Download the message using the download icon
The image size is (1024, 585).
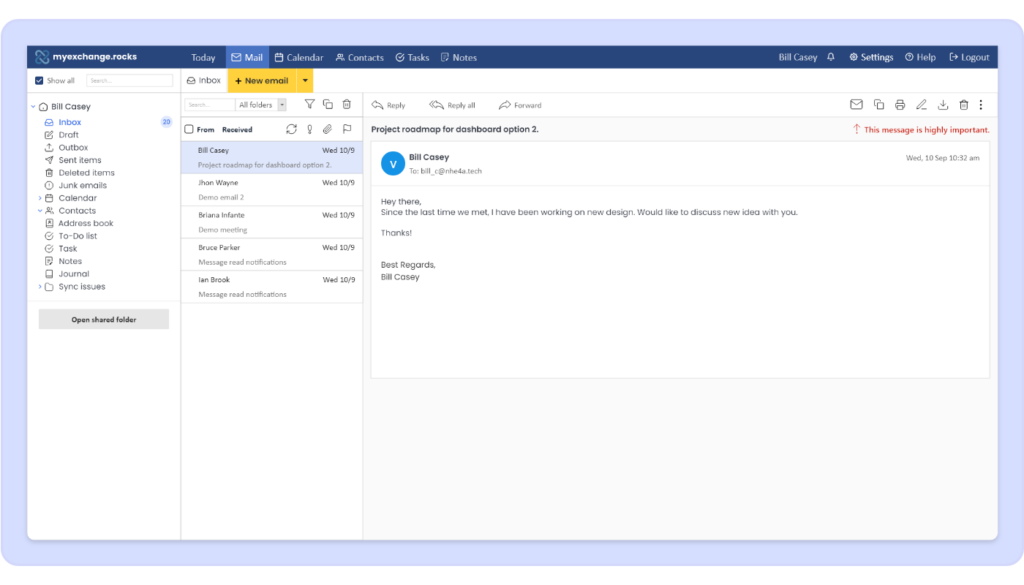[x=943, y=105]
